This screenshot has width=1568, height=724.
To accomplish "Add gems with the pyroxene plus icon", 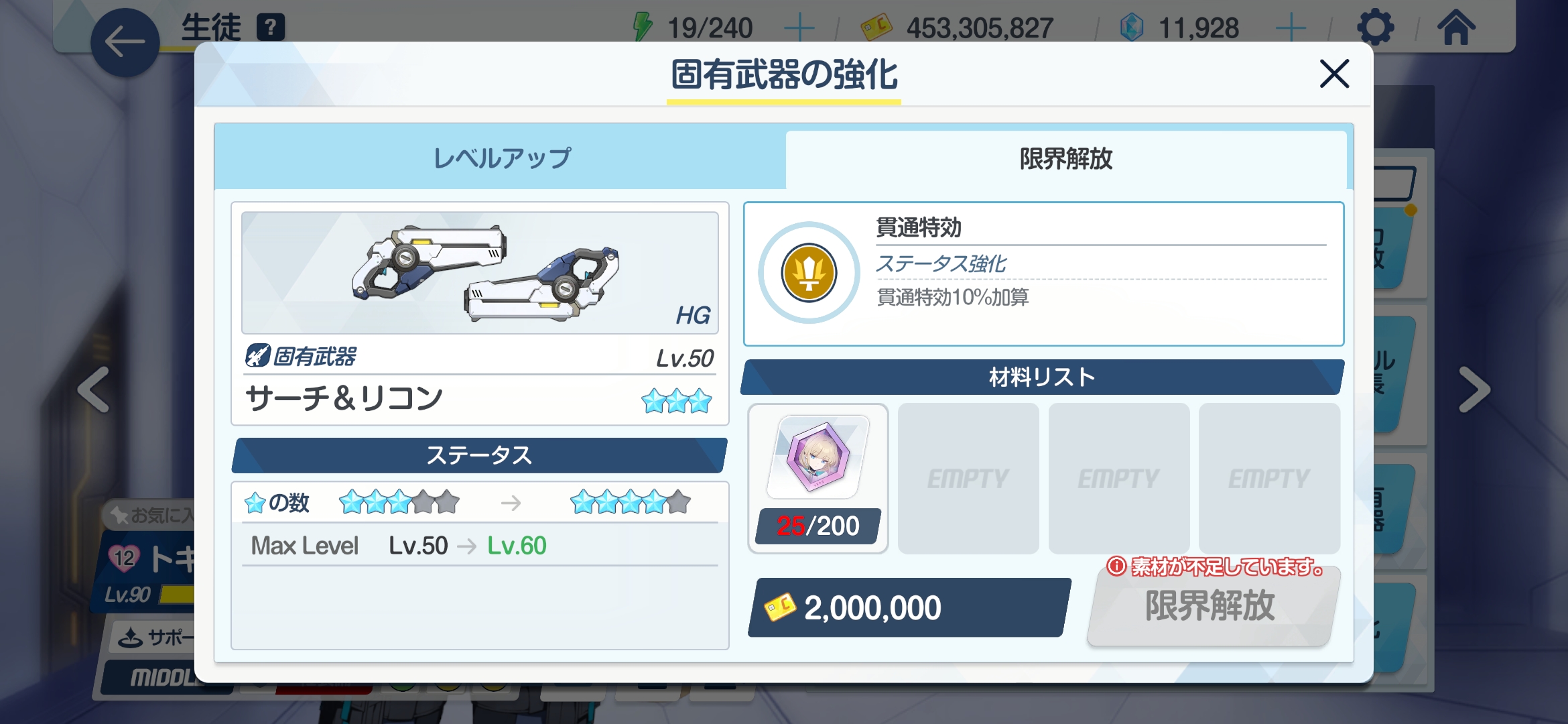I will point(1291,28).
